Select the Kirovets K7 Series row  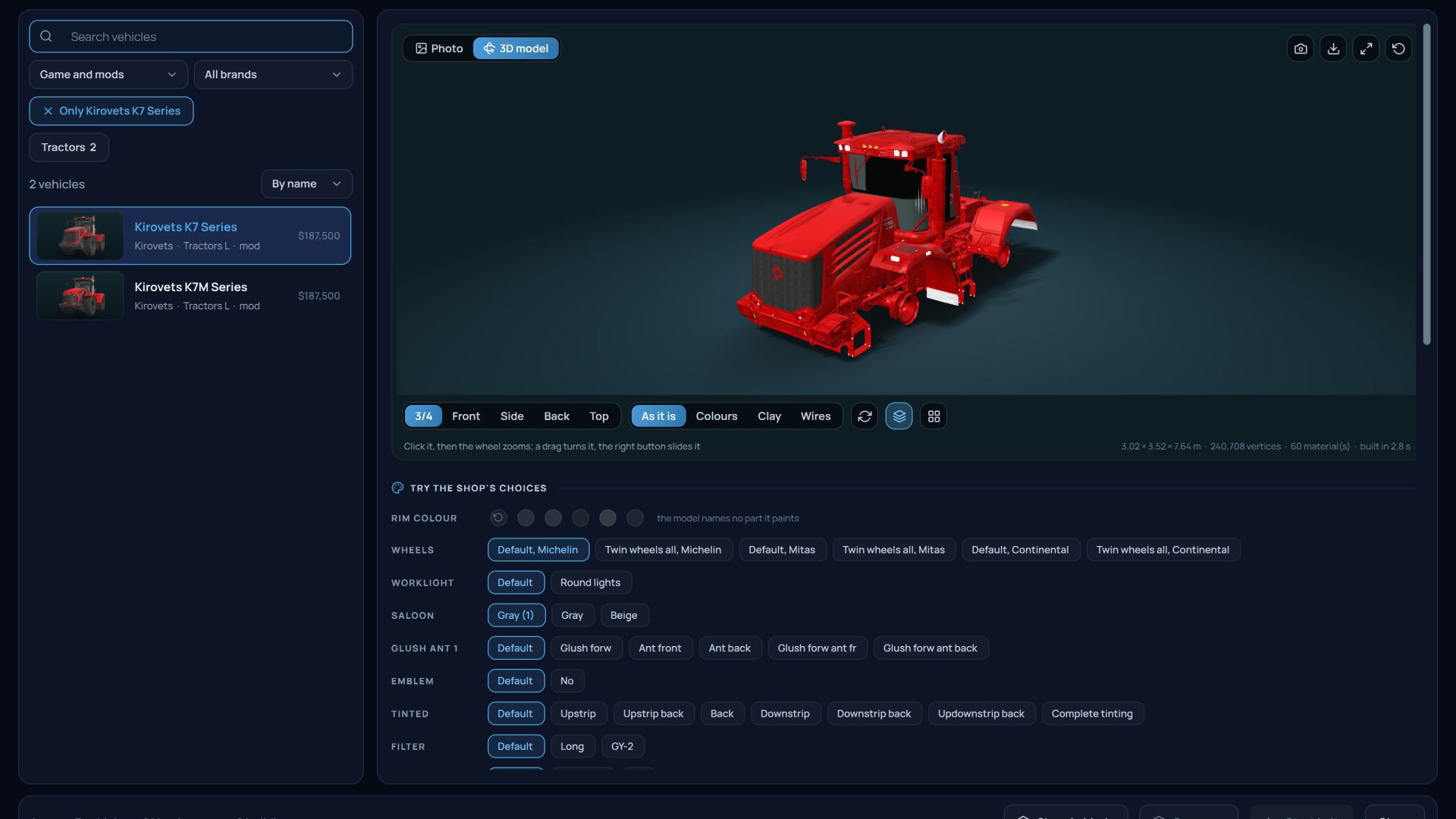(x=190, y=236)
